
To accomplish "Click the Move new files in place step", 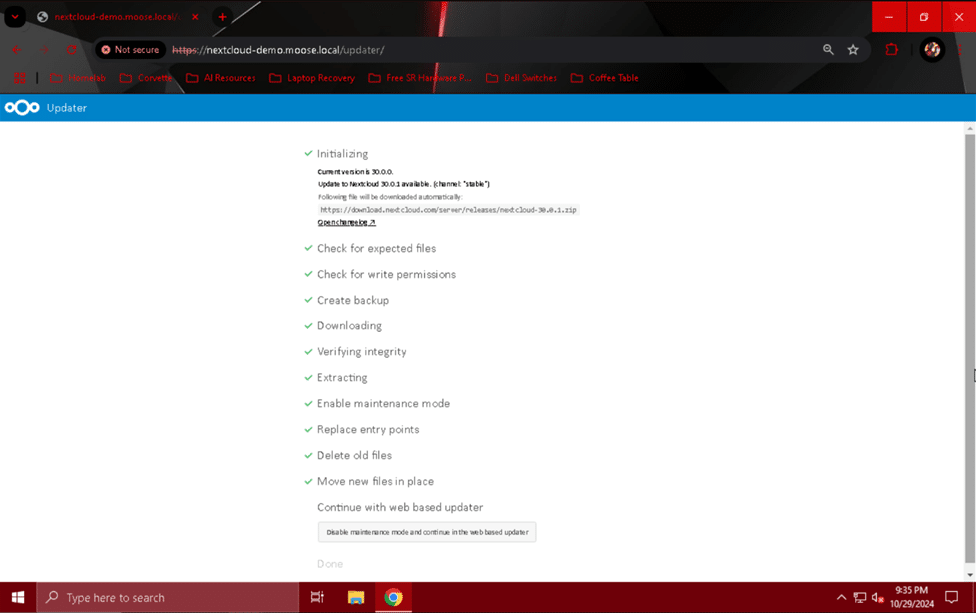I will pos(375,482).
